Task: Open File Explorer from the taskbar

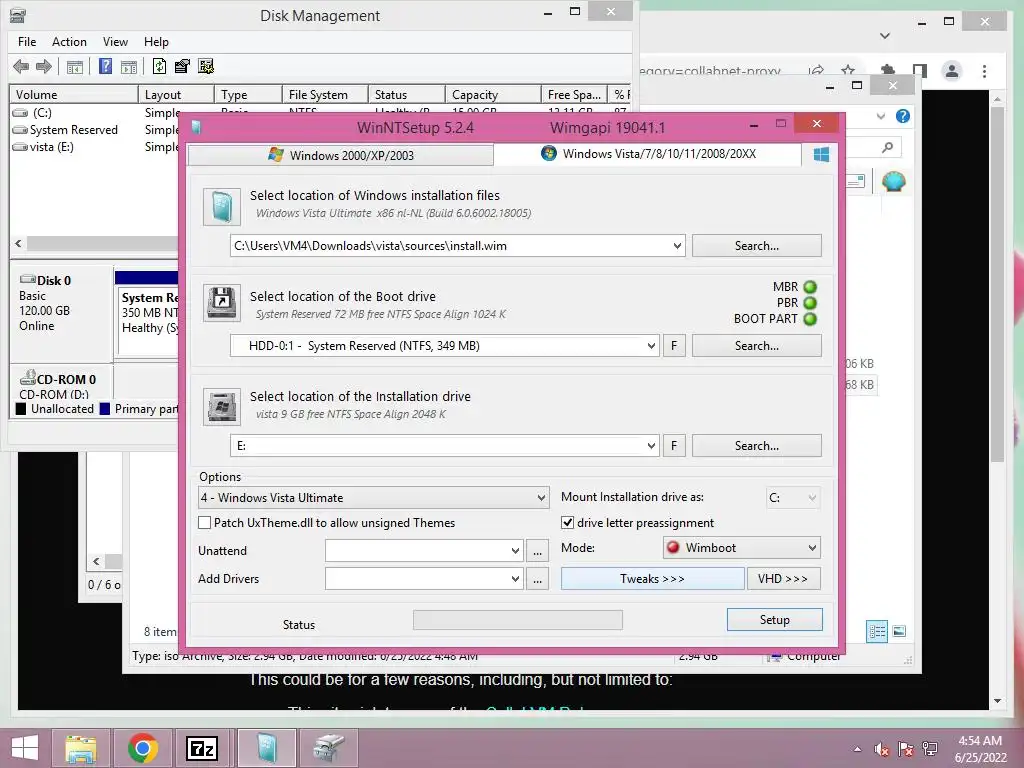Action: [81, 748]
